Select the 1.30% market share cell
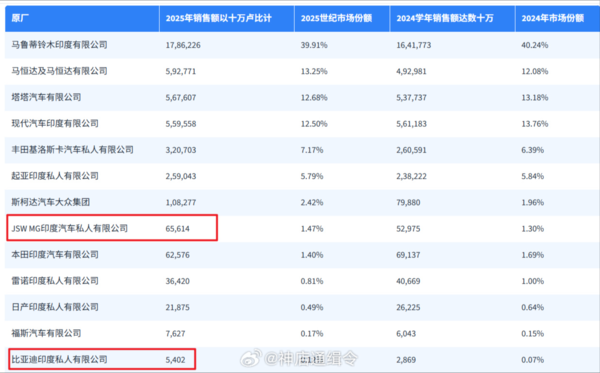 coord(533,229)
